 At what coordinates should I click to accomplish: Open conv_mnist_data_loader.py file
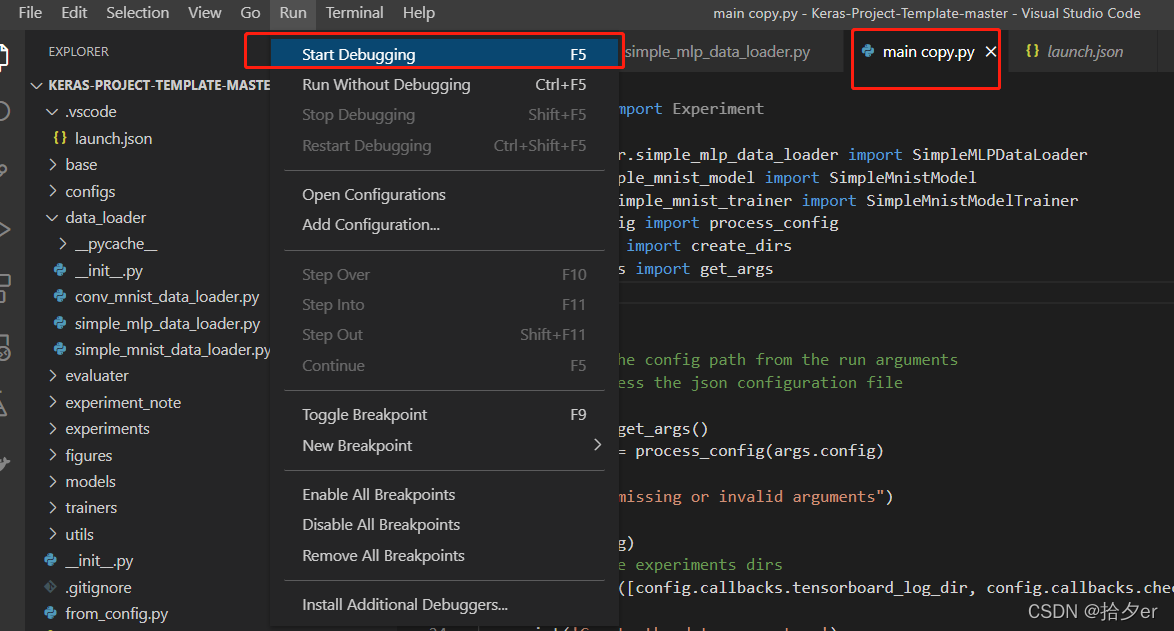(167, 297)
